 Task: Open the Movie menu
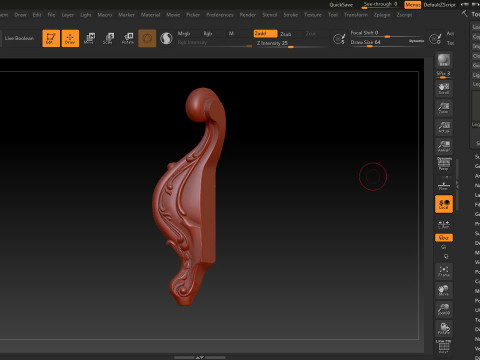[x=173, y=15]
